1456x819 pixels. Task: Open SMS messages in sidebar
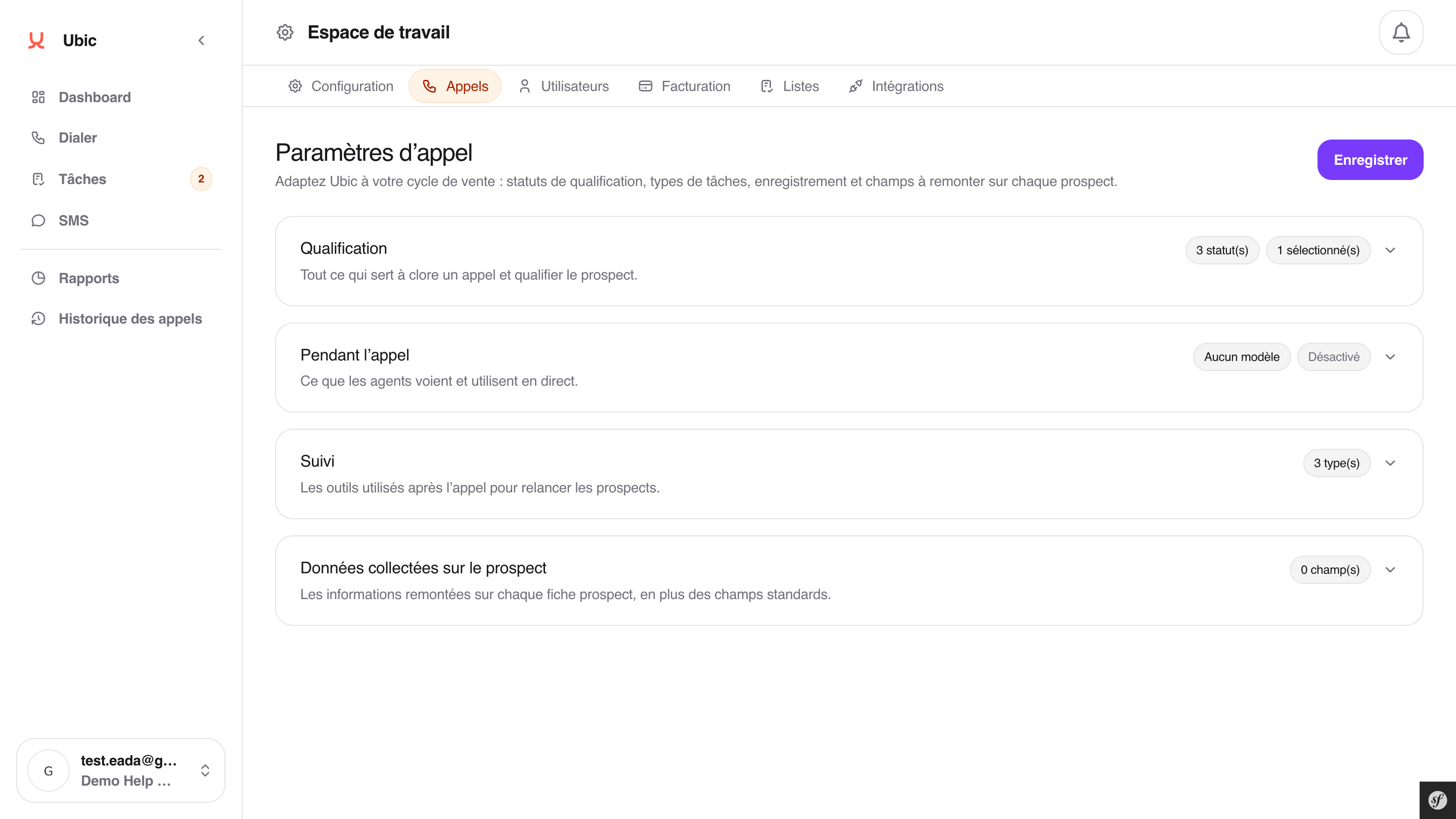coord(73,220)
